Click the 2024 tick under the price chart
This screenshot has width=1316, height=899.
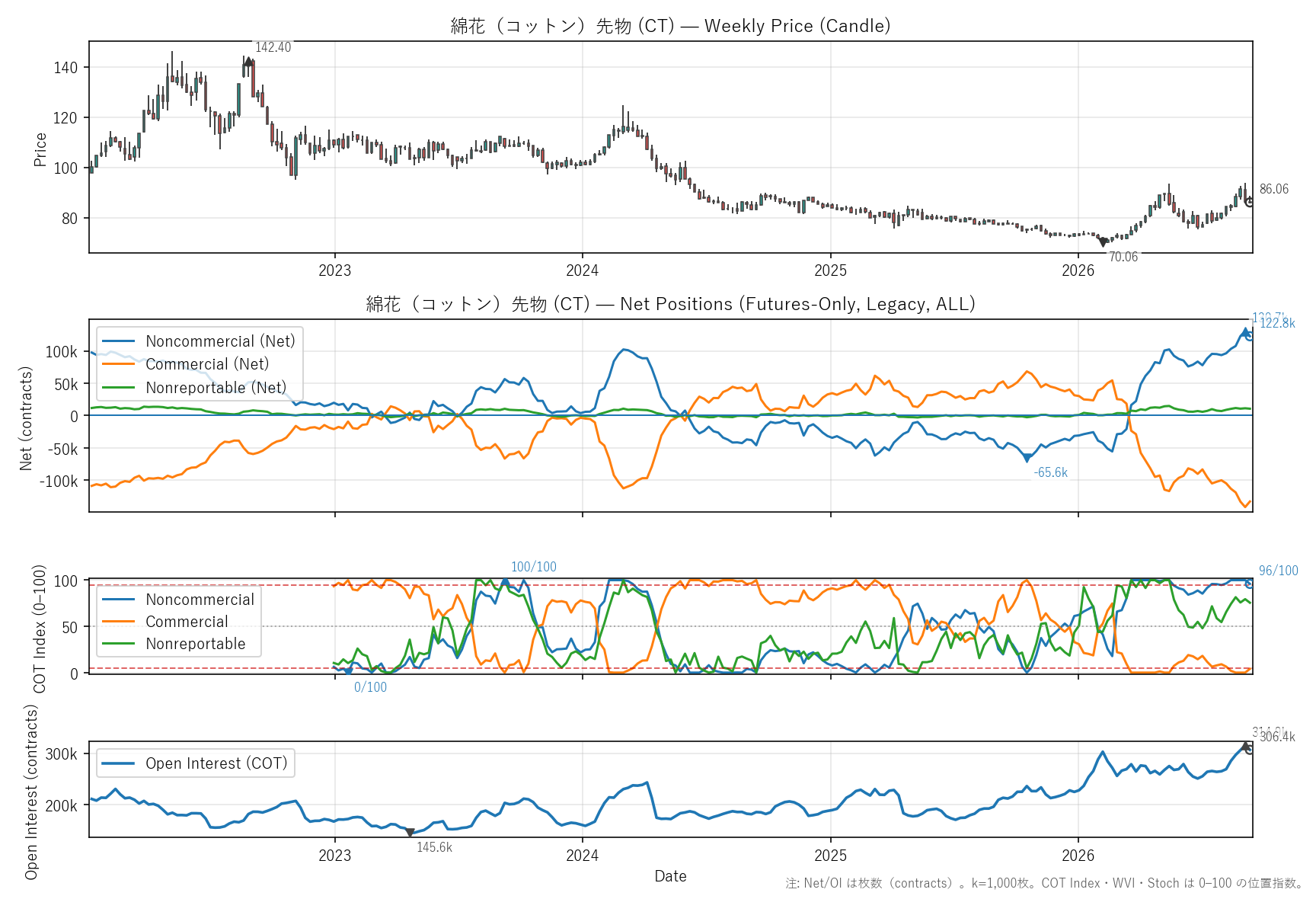coord(583,270)
